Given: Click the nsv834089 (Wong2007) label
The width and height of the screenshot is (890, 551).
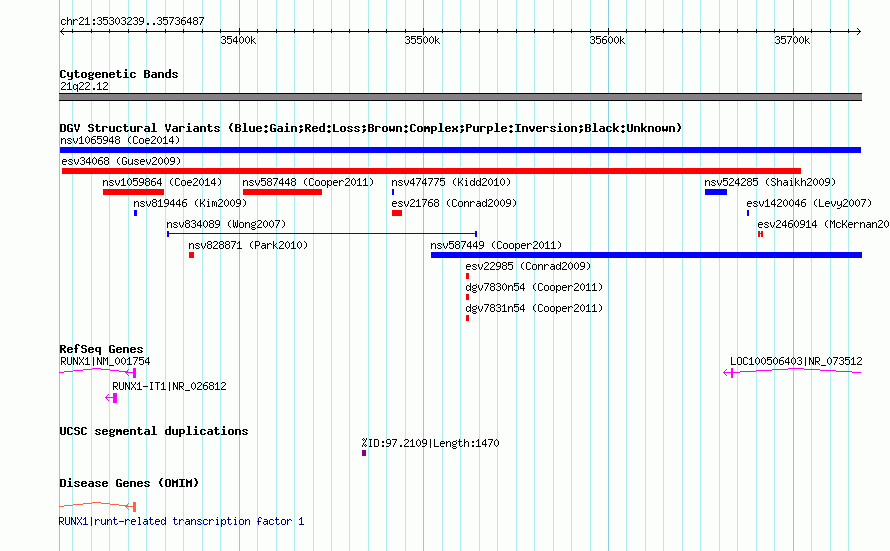Looking at the screenshot, I should click(226, 224).
